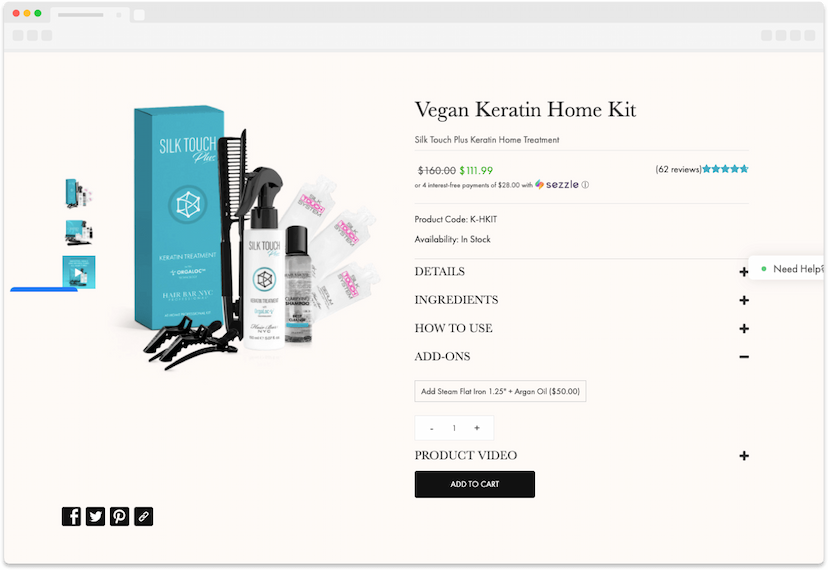
Task: Open Sezzle info circle icon
Action: [x=585, y=185]
